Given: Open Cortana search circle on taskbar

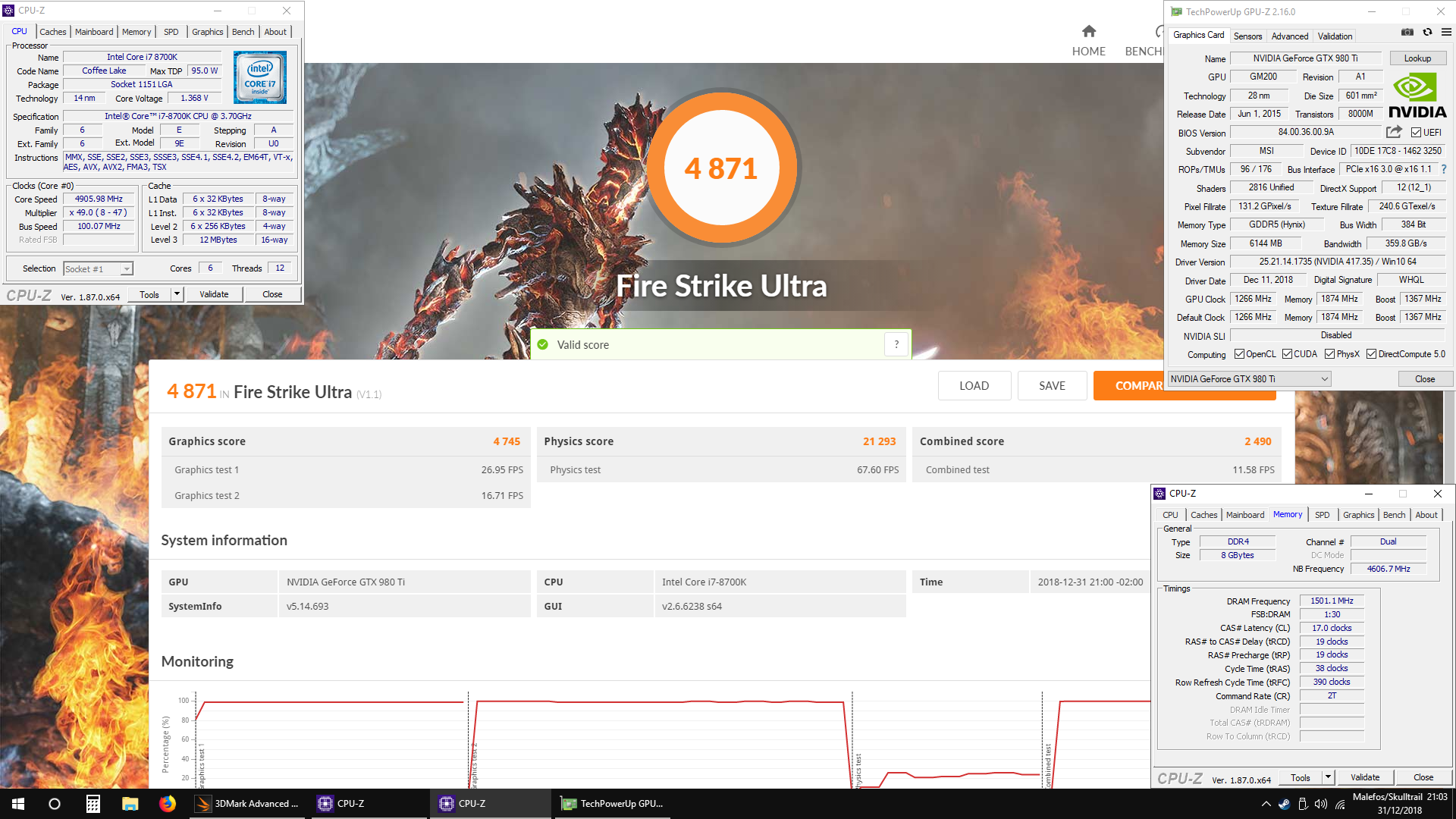Looking at the screenshot, I should tap(55, 804).
